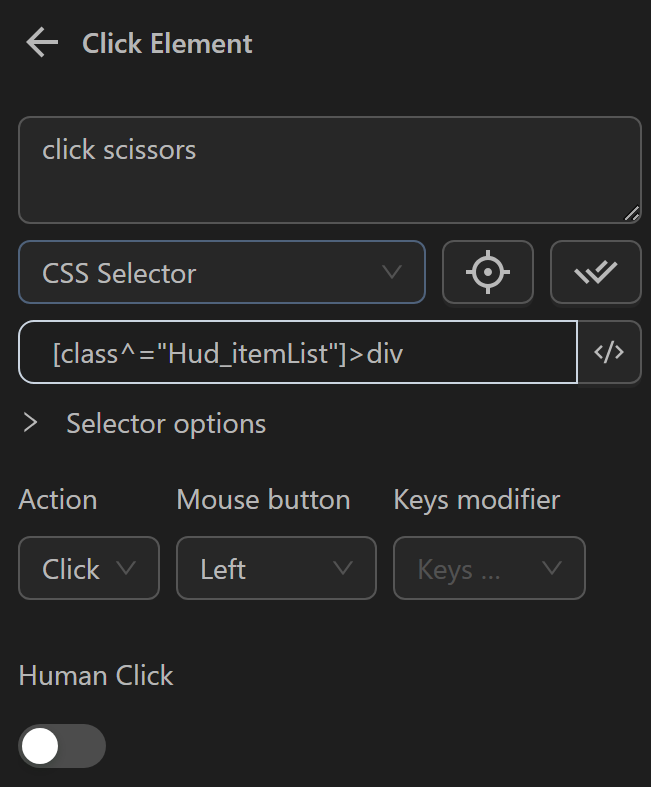Verify selector with the double-check icon
Screen dimensions: 651x787
click(595, 272)
